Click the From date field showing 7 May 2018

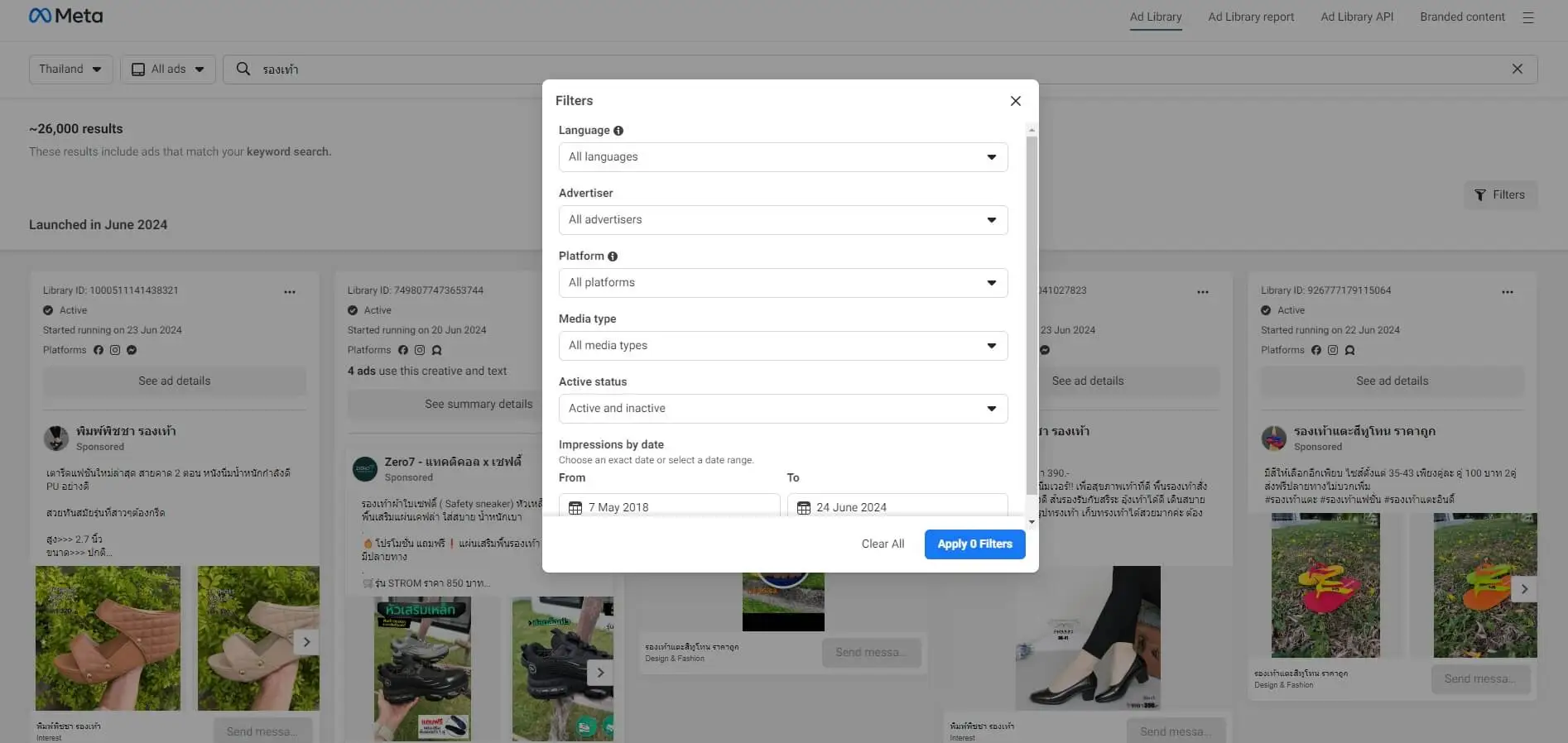click(670, 506)
